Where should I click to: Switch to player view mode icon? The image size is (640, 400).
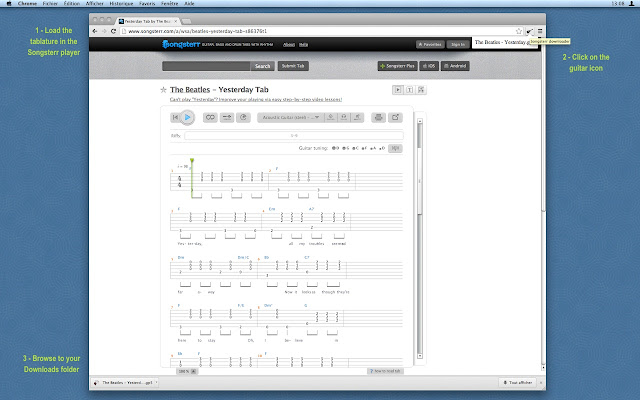398,90
